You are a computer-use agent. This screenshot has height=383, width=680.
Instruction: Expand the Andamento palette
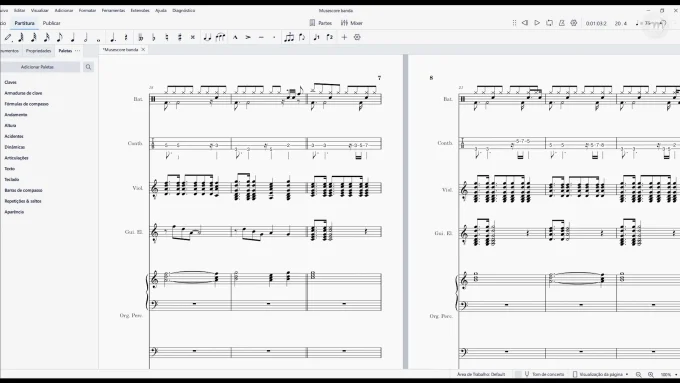[16, 115]
